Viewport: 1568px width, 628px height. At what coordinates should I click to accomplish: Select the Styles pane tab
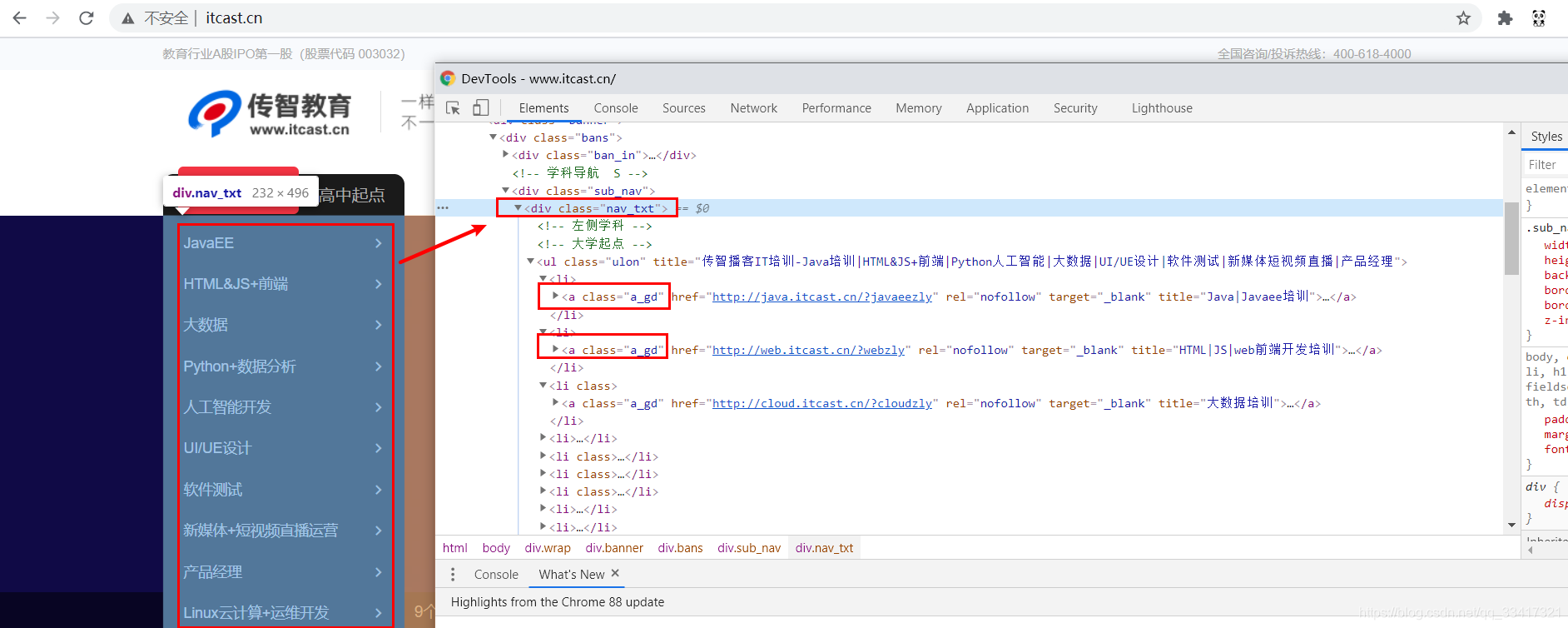[1546, 137]
